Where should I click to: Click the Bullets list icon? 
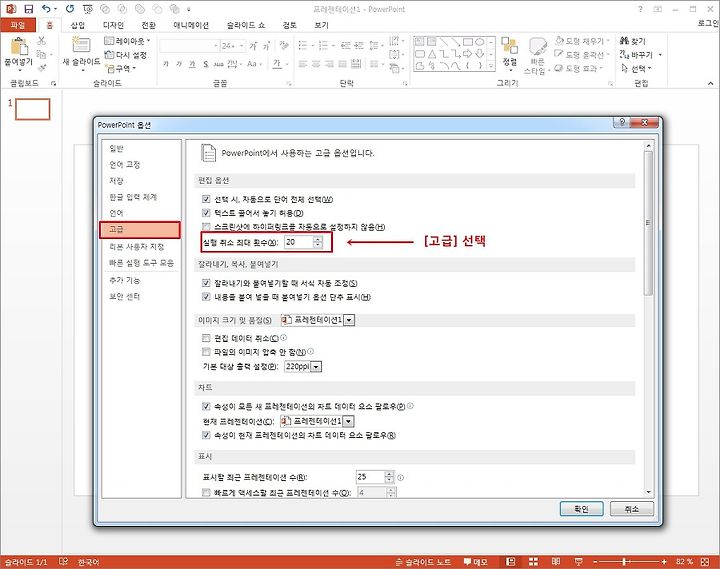[x=303, y=45]
